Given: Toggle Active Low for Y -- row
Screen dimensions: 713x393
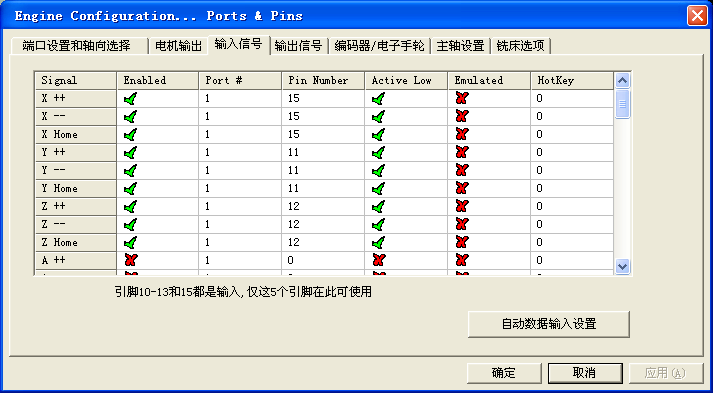Looking at the screenshot, I should click(378, 171).
